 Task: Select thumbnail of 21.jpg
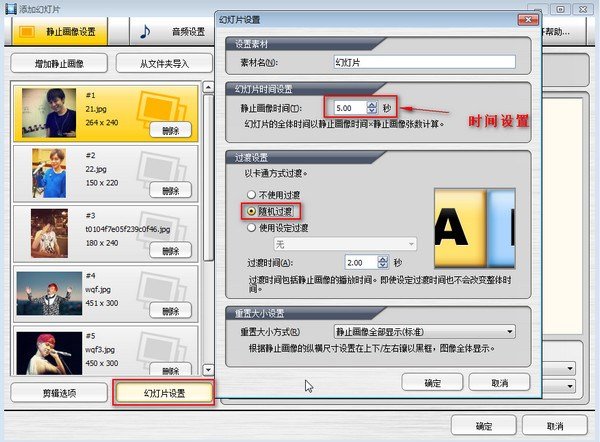[49, 113]
